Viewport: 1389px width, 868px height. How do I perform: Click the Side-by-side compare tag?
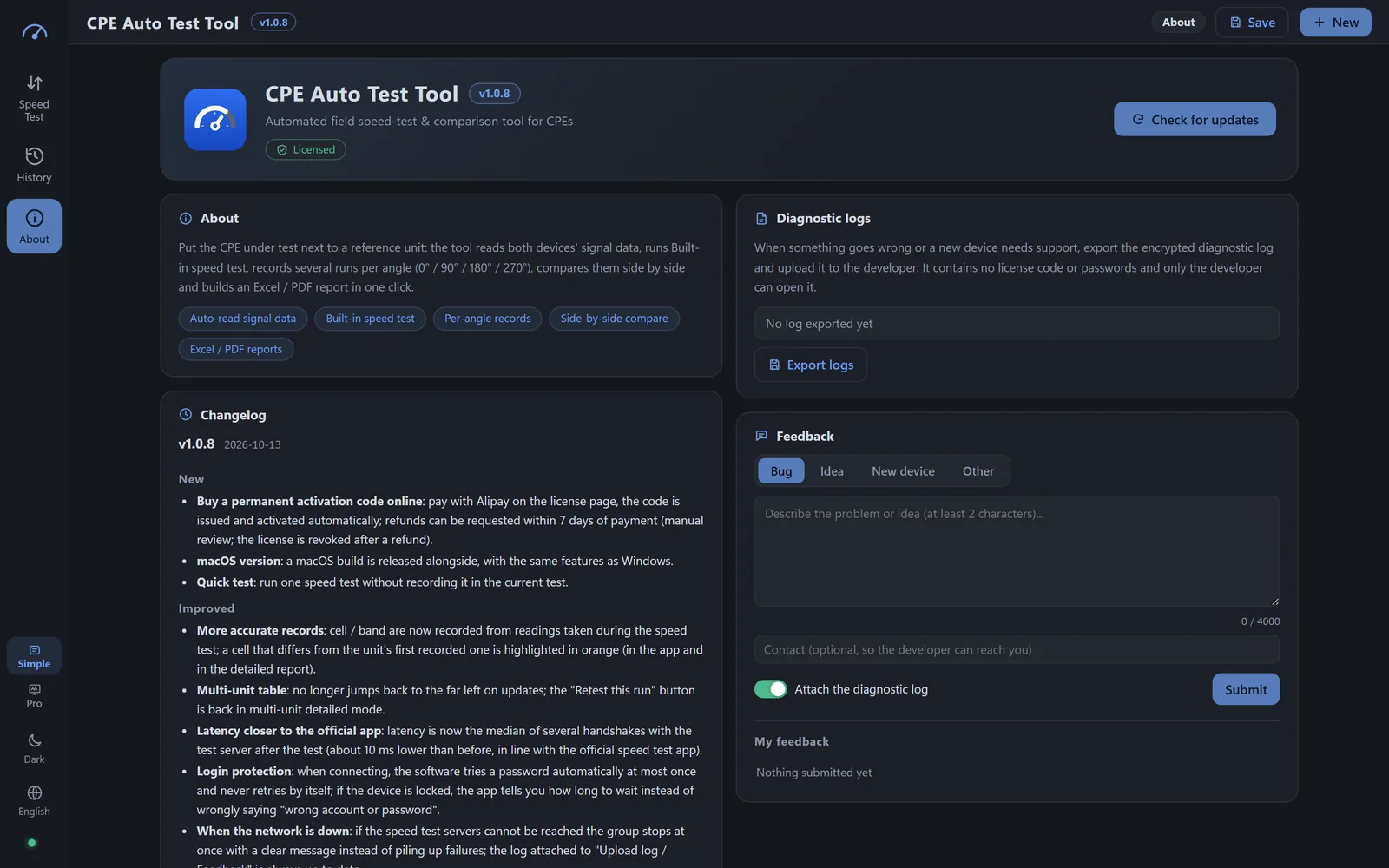(615, 319)
